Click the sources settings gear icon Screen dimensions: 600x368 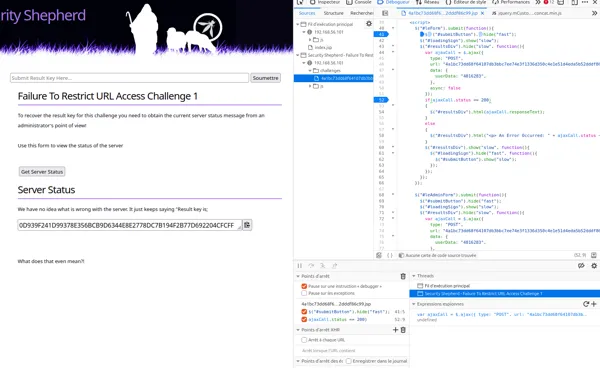tap(369, 24)
